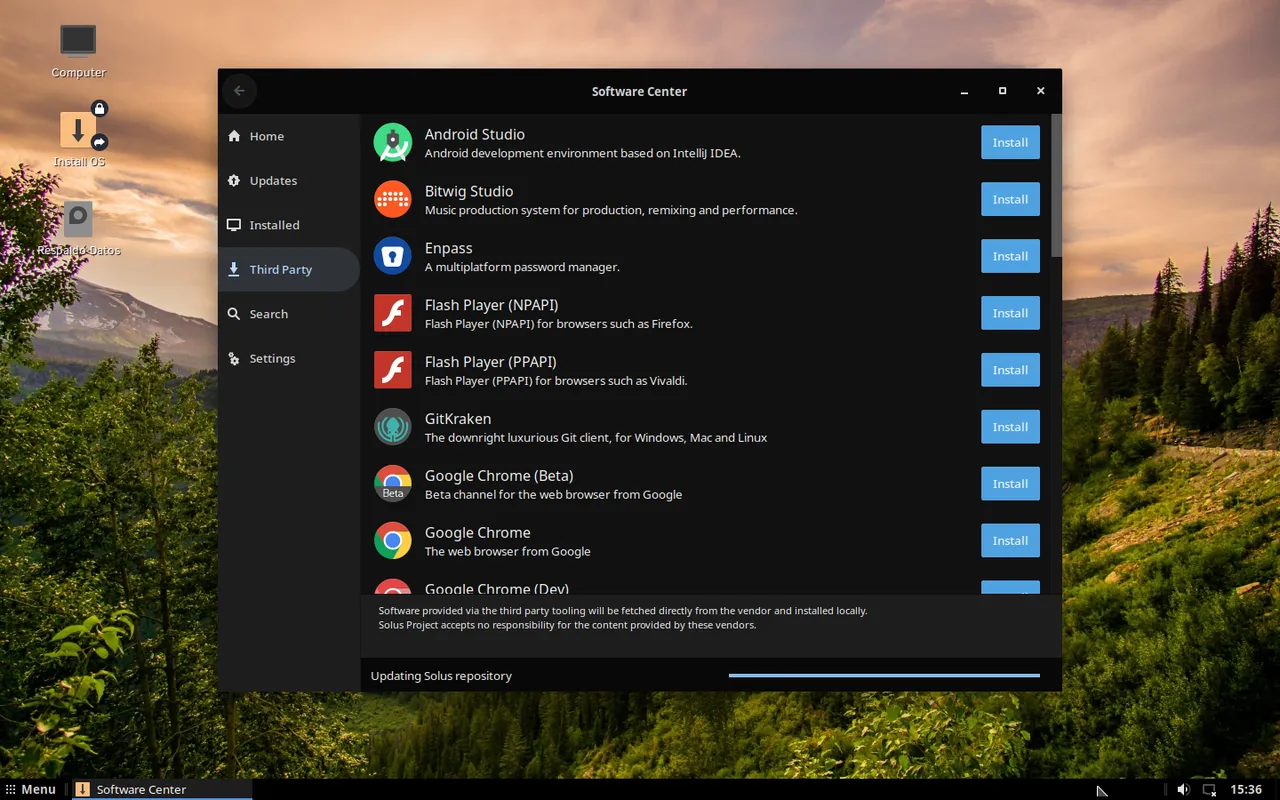Click the Third Party download icon
Viewport: 1280px width, 800px height.
click(234, 270)
